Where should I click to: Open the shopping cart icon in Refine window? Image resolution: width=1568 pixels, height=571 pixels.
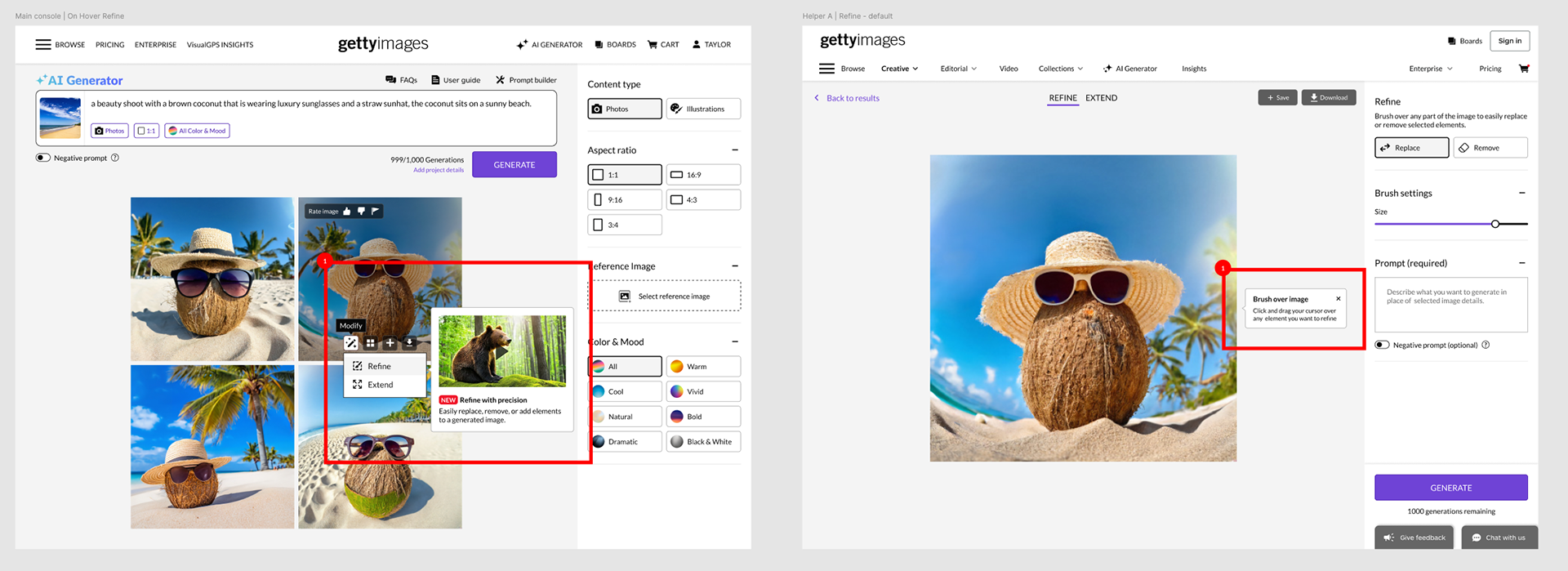click(x=1524, y=69)
